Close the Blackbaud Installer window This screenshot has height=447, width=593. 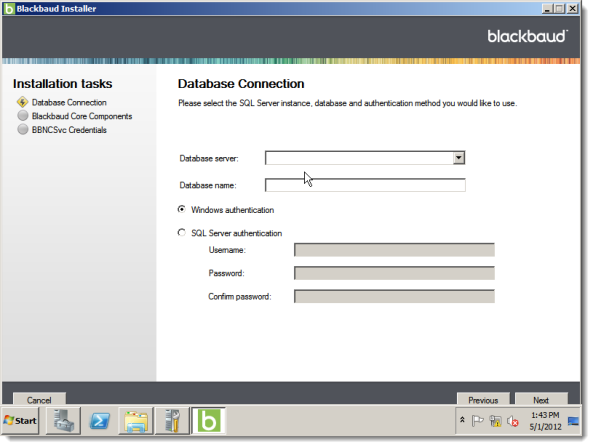click(573, 8)
